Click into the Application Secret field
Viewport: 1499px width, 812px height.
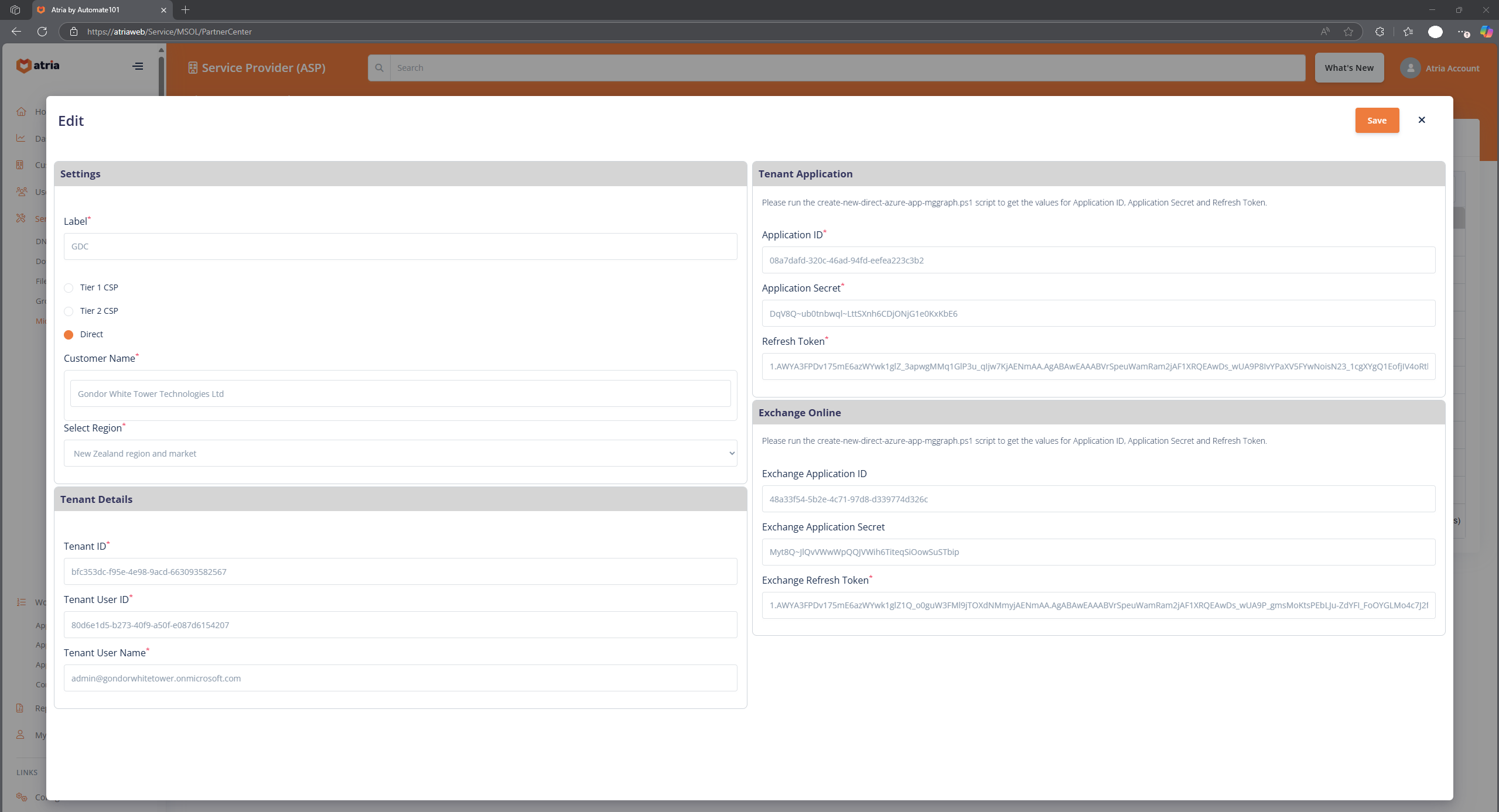click(1098, 313)
